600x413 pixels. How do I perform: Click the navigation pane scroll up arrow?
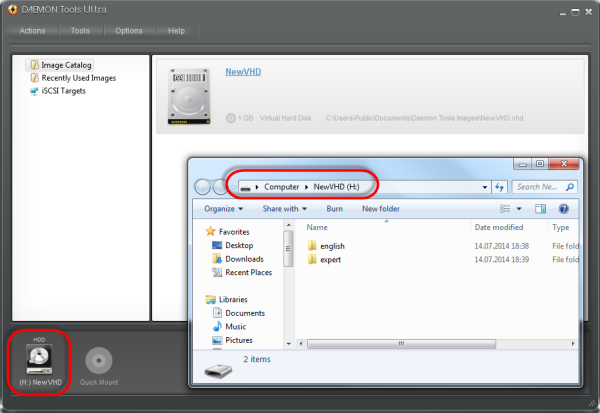[289, 225]
